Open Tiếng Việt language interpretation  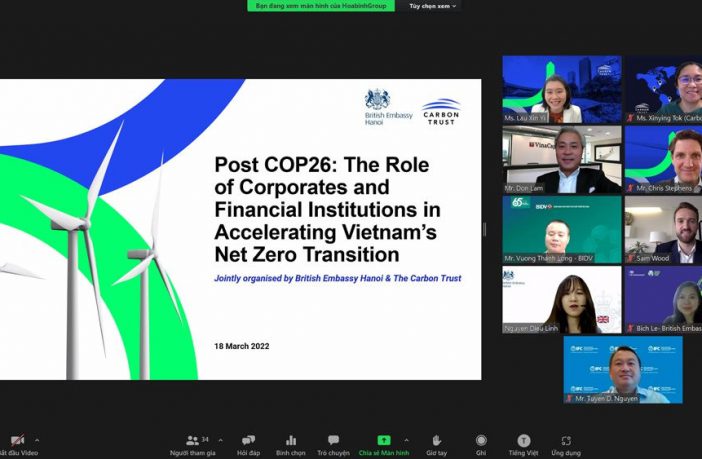pyautogui.click(x=523, y=440)
